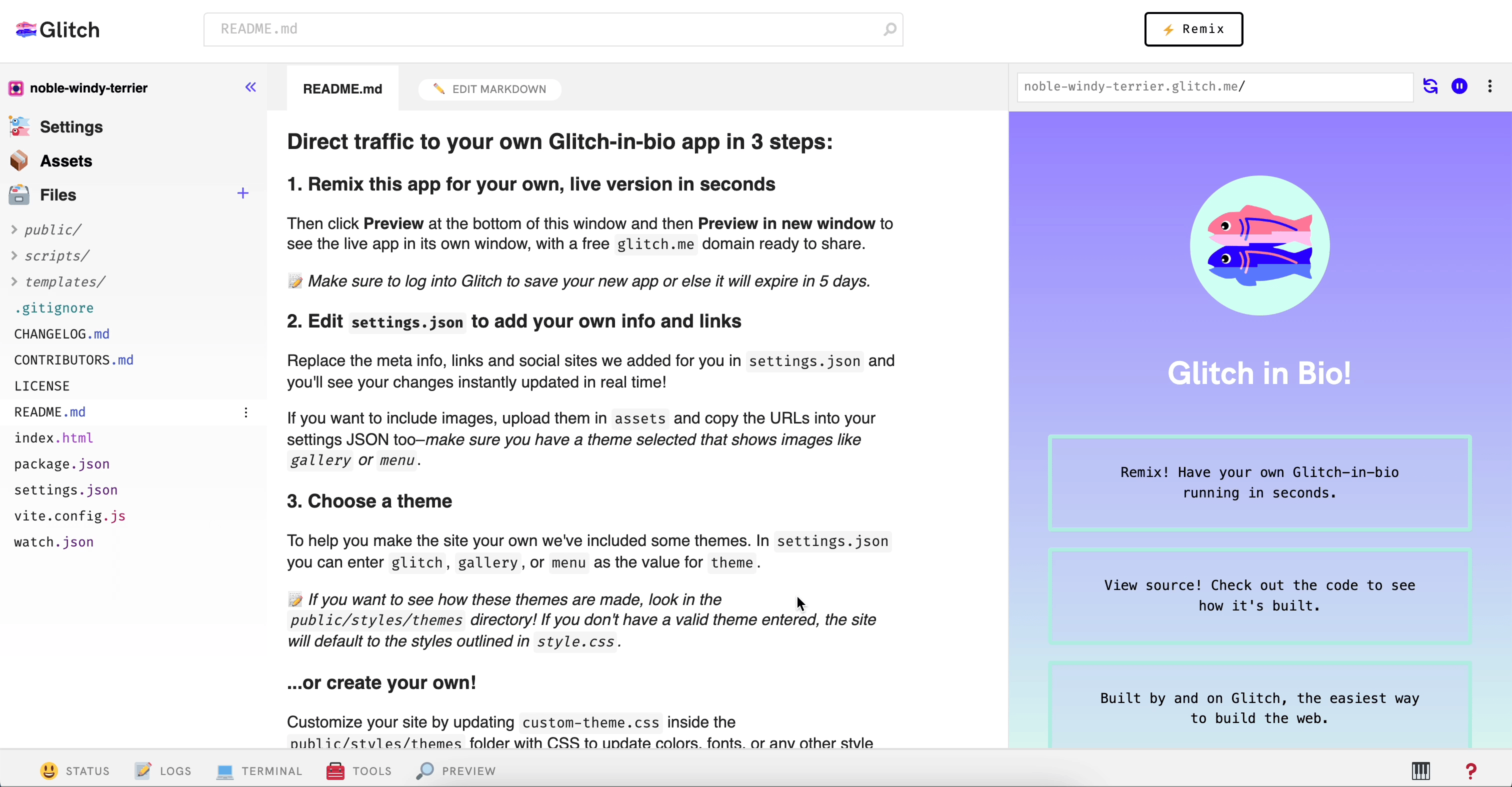This screenshot has height=787, width=1512.
Task: Click Edit Markdown
Action: coord(489,89)
